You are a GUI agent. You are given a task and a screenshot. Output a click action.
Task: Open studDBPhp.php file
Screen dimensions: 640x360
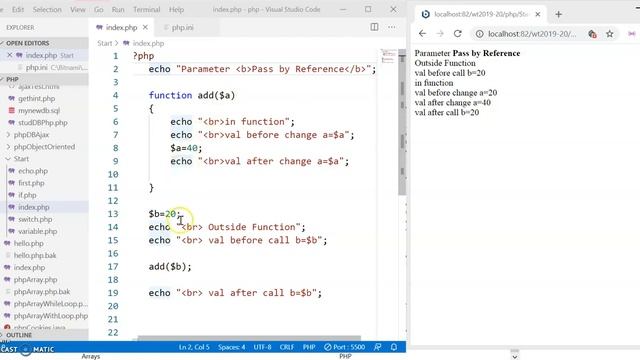[x=43, y=122]
